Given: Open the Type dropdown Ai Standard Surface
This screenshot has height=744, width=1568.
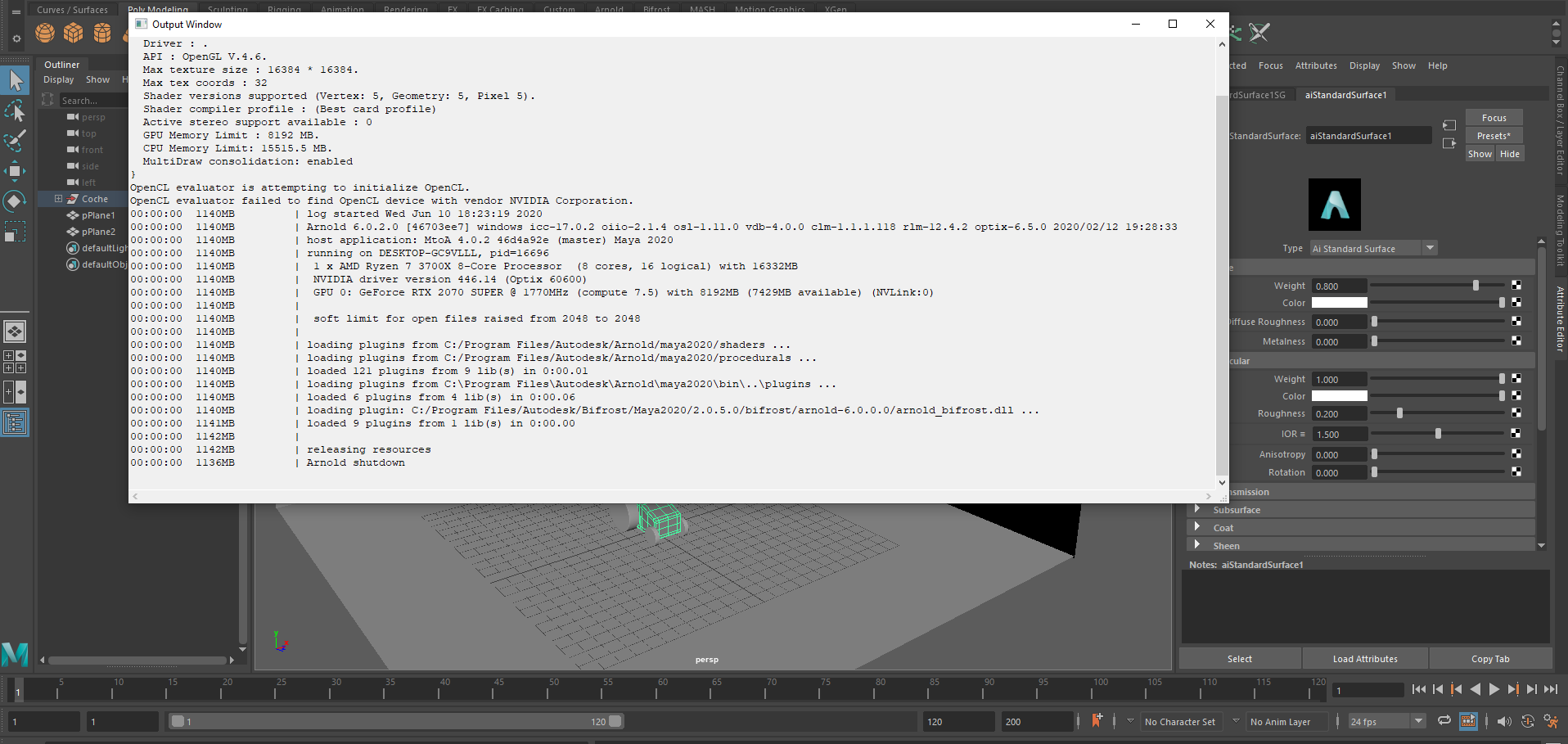Looking at the screenshot, I should (1373, 248).
